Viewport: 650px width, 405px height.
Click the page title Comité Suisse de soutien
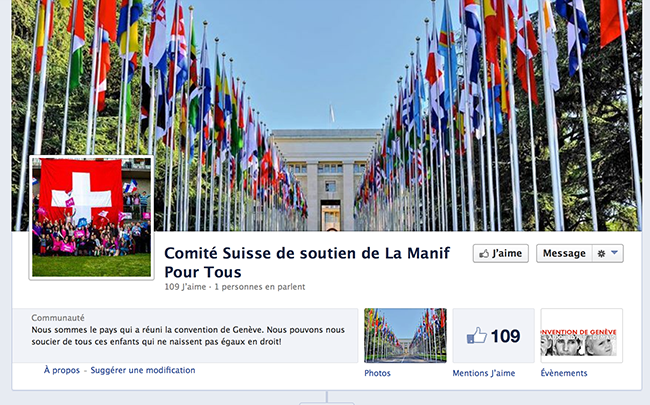[307, 262]
